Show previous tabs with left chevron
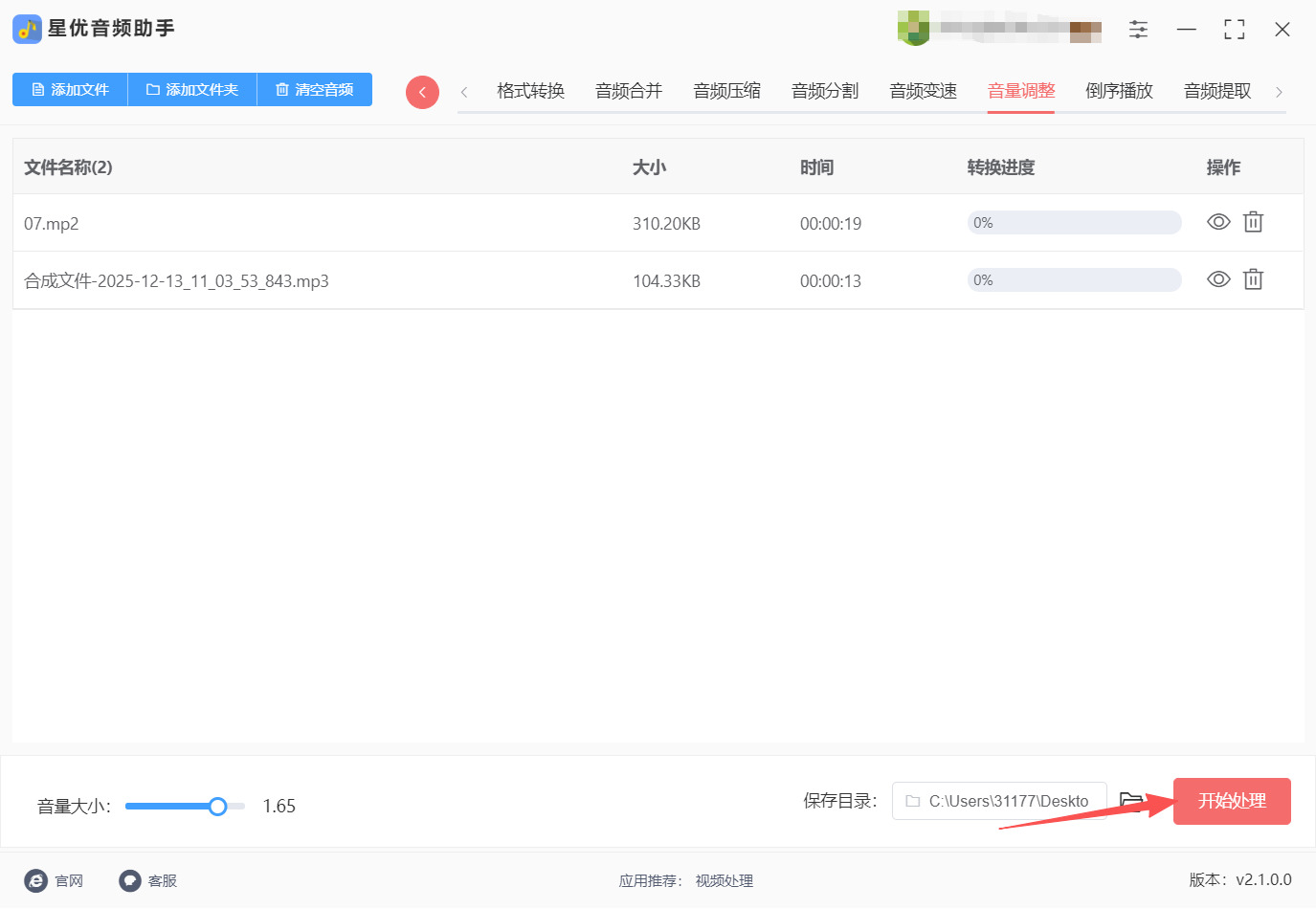1316x909 pixels. (x=464, y=92)
